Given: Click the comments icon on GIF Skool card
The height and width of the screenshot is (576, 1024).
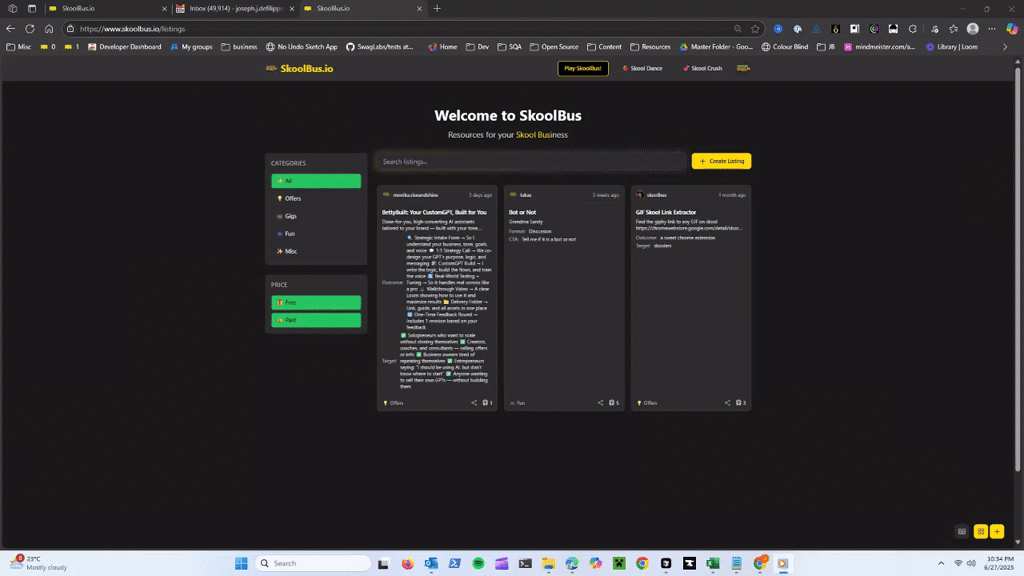Looking at the screenshot, I should (741, 403).
